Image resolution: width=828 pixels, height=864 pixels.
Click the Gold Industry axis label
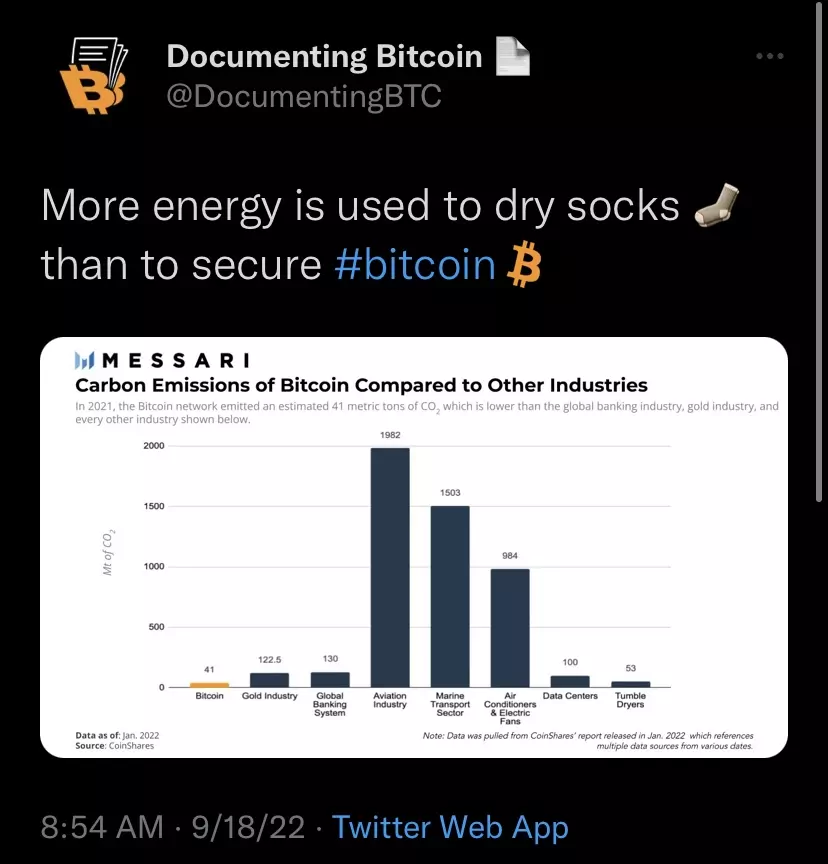(x=269, y=696)
